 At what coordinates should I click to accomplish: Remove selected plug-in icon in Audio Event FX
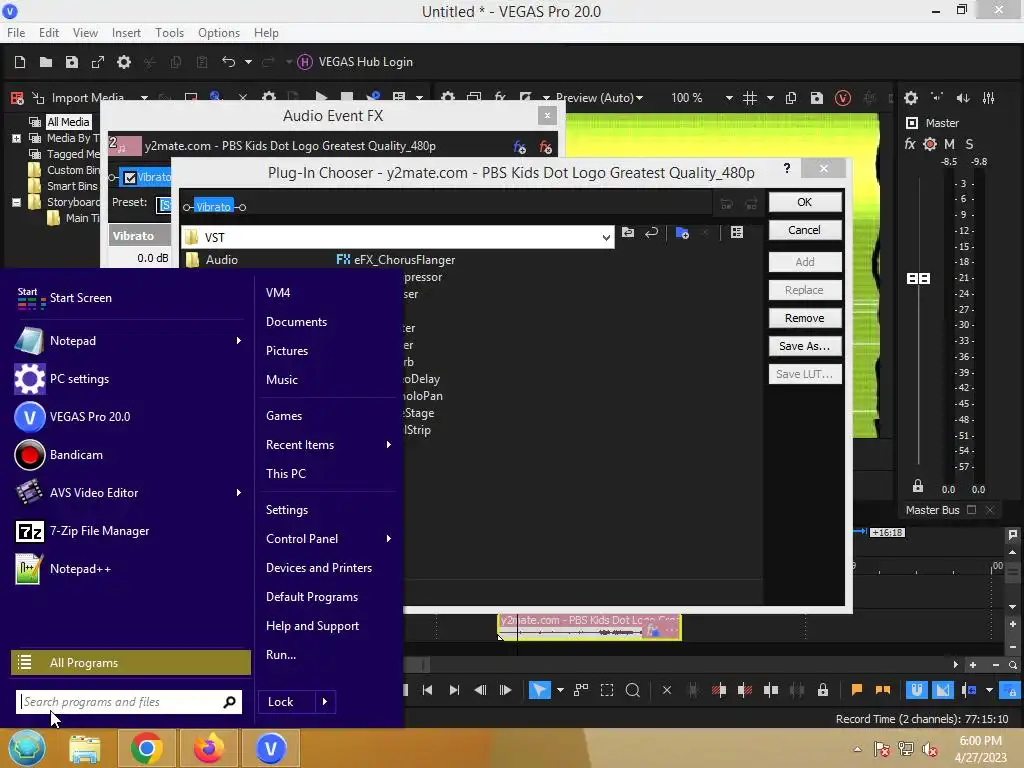(x=545, y=147)
